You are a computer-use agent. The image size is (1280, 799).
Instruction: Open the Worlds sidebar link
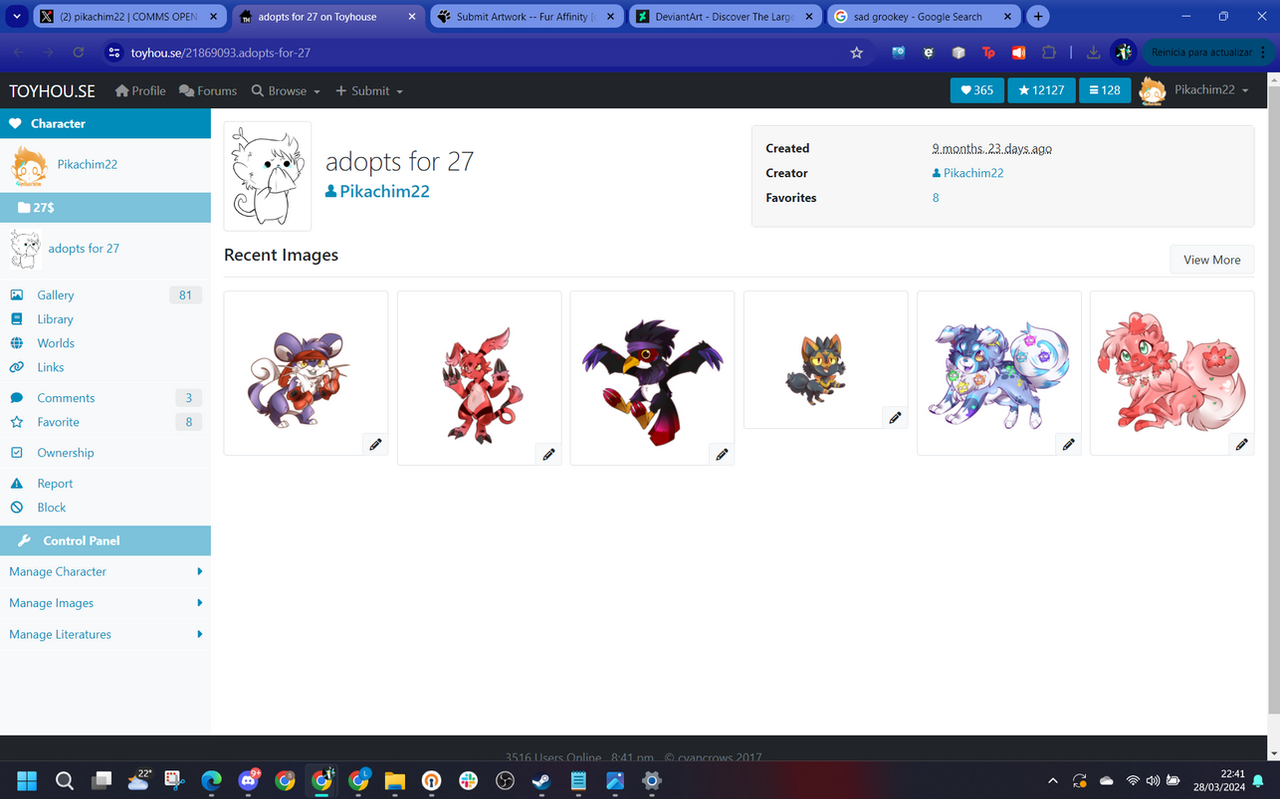tap(56, 343)
